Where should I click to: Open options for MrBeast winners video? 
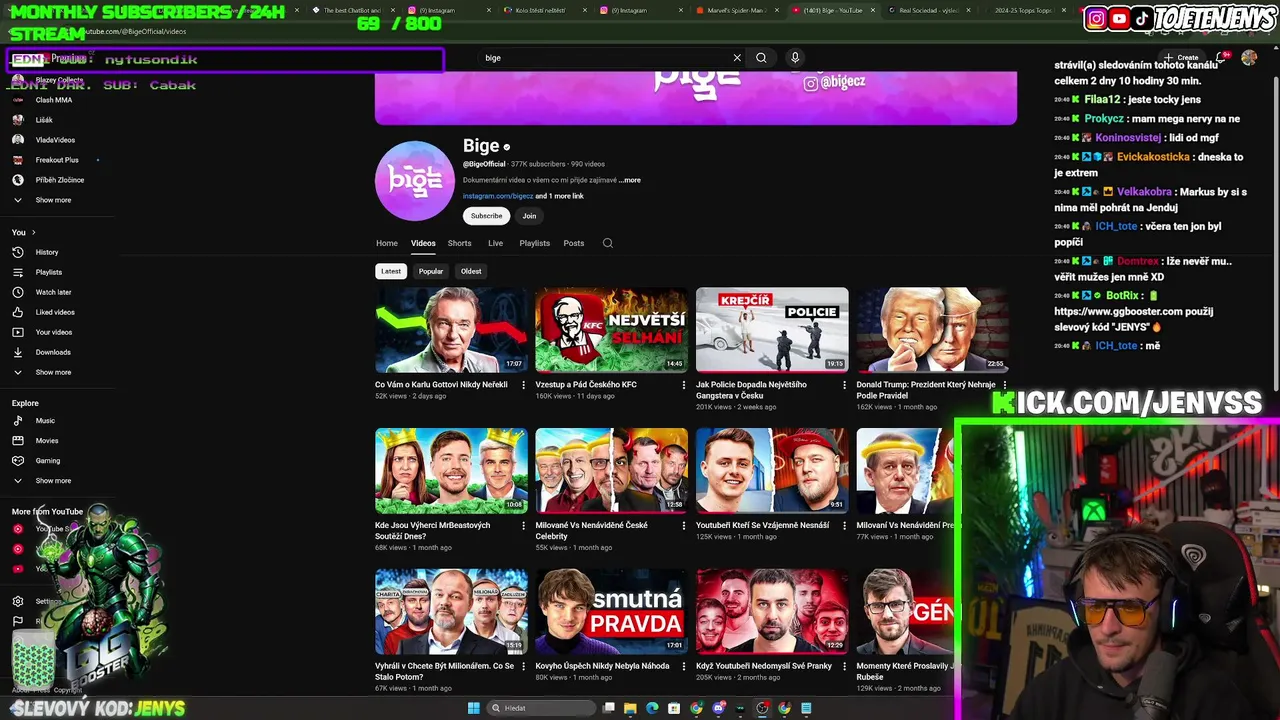[x=524, y=525]
